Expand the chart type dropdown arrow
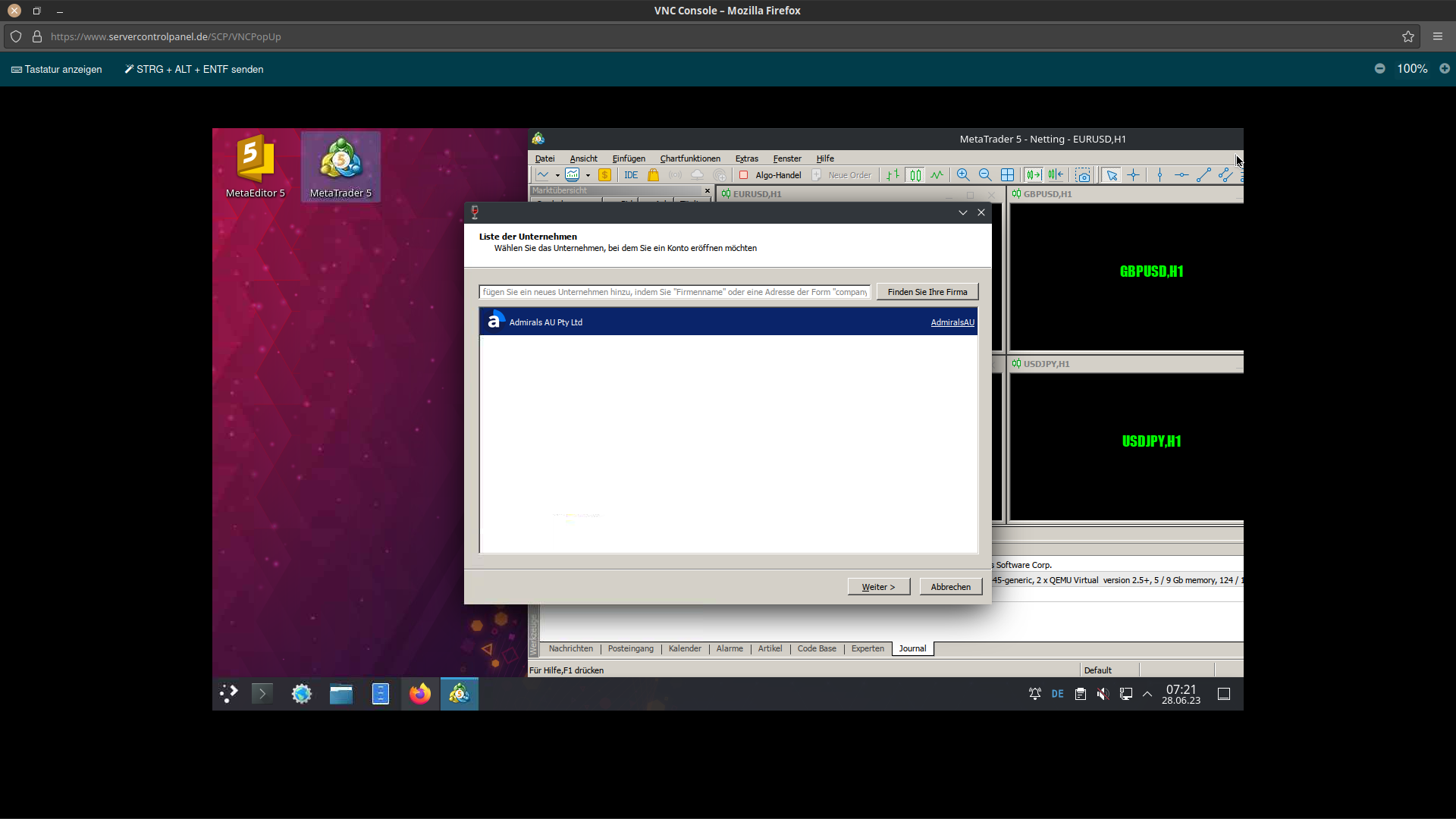This screenshot has width=1456, height=819. tap(557, 175)
